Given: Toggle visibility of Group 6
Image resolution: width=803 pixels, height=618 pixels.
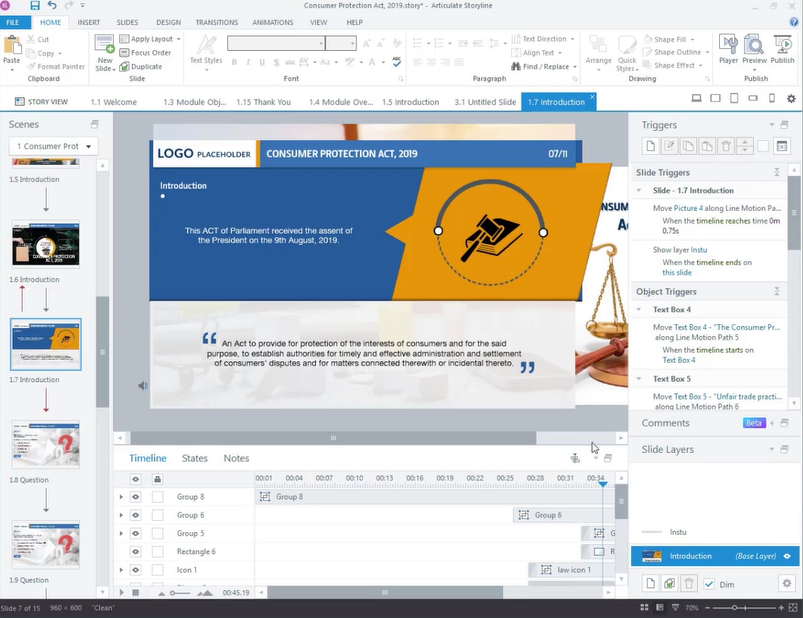Looking at the screenshot, I should click(x=135, y=515).
